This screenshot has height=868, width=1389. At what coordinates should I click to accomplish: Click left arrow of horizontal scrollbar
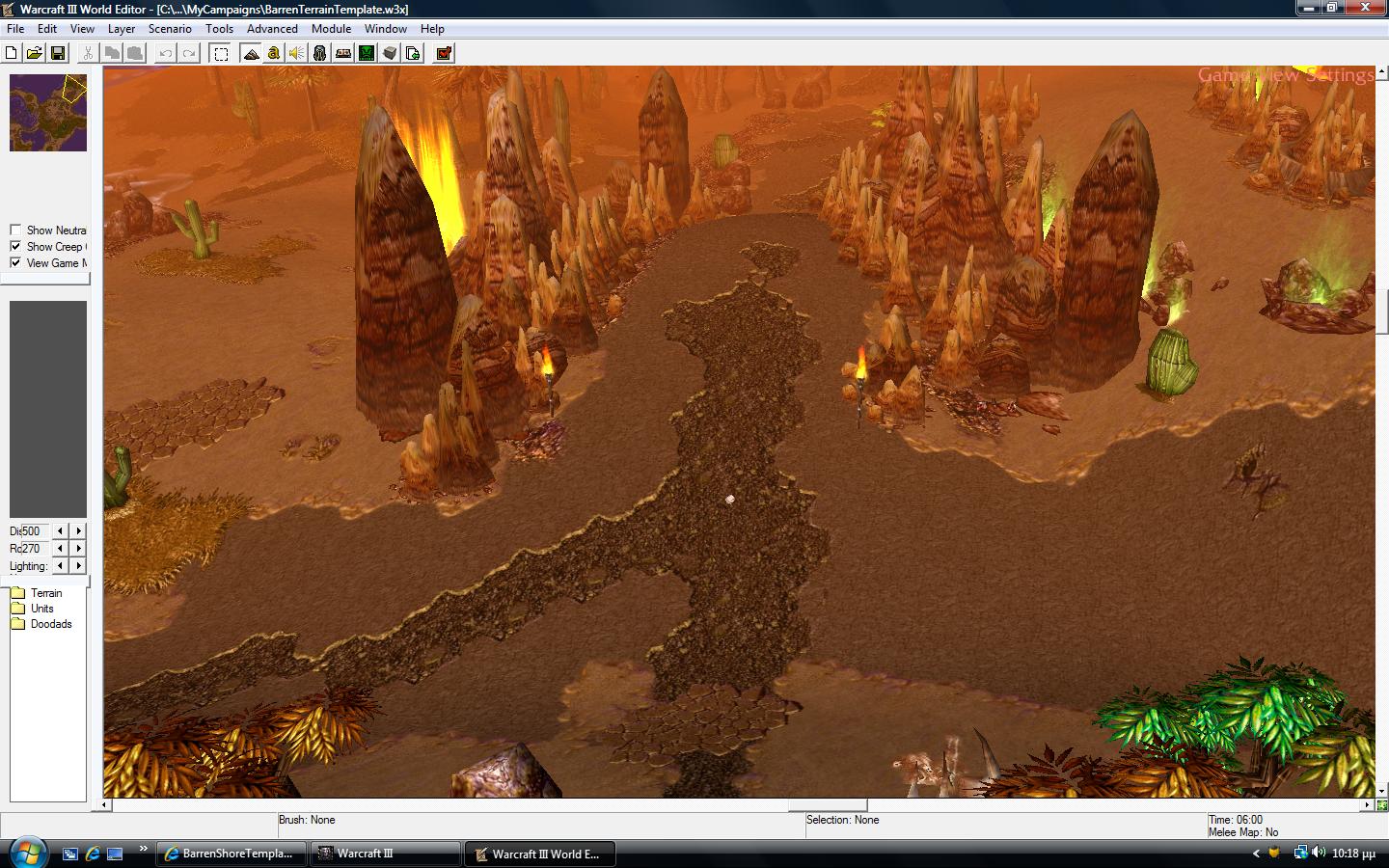click(x=106, y=805)
